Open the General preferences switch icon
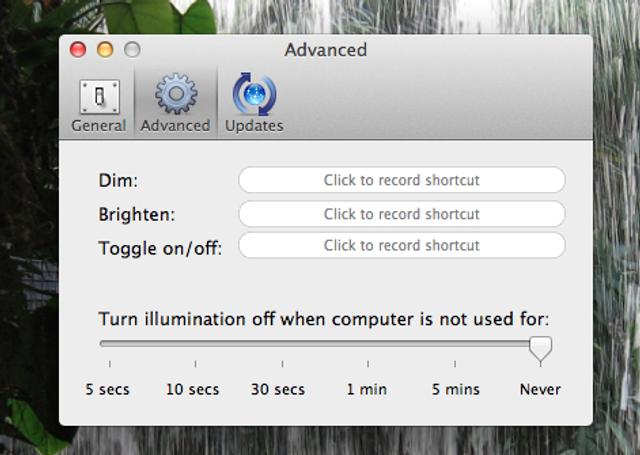This screenshot has height=455, width=640. tap(99, 96)
